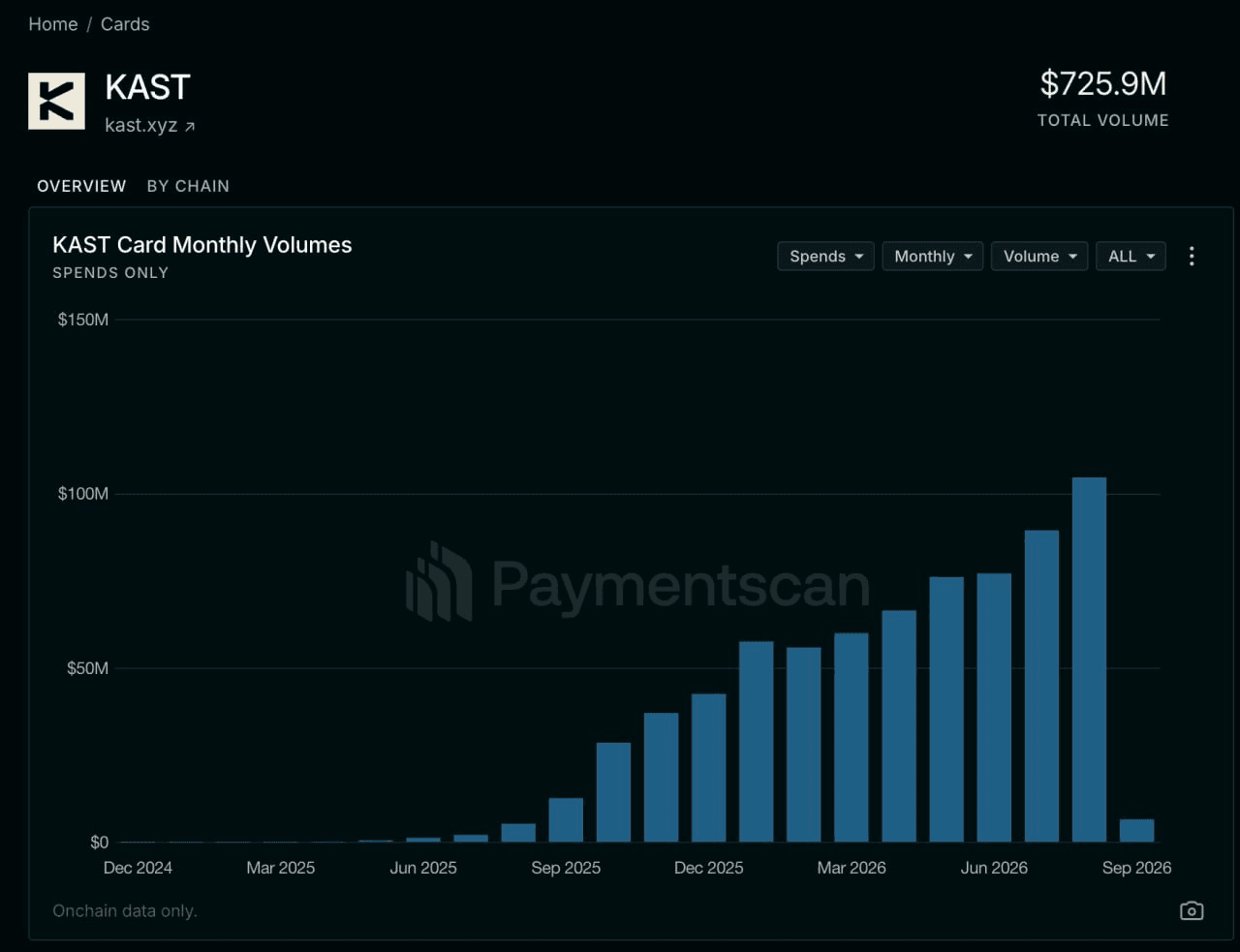Click the camera screenshot icon
This screenshot has width=1240, height=952.
[x=1192, y=910]
